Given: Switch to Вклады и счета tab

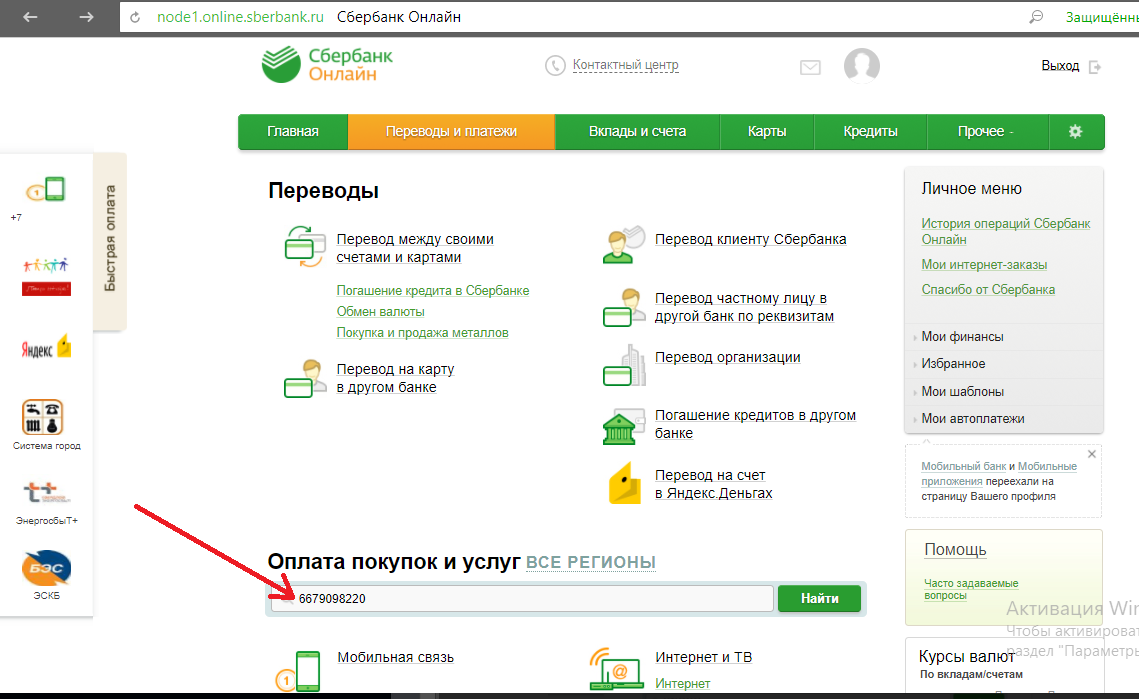Looking at the screenshot, I should coord(637,132).
